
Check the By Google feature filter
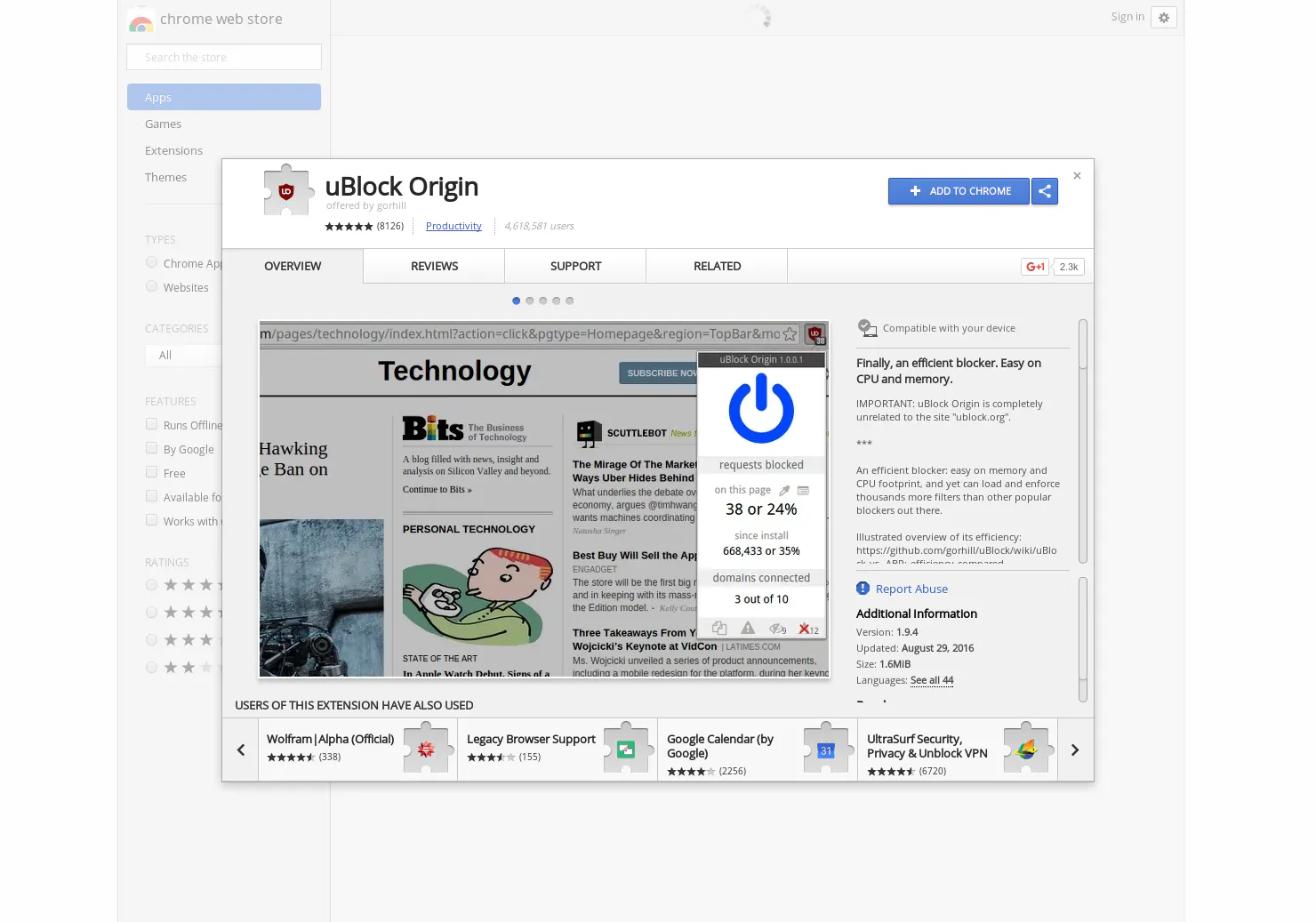click(x=151, y=449)
